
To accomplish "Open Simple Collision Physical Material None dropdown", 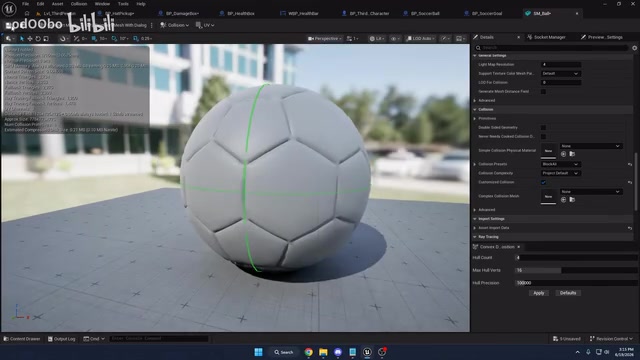I will 591,146.
